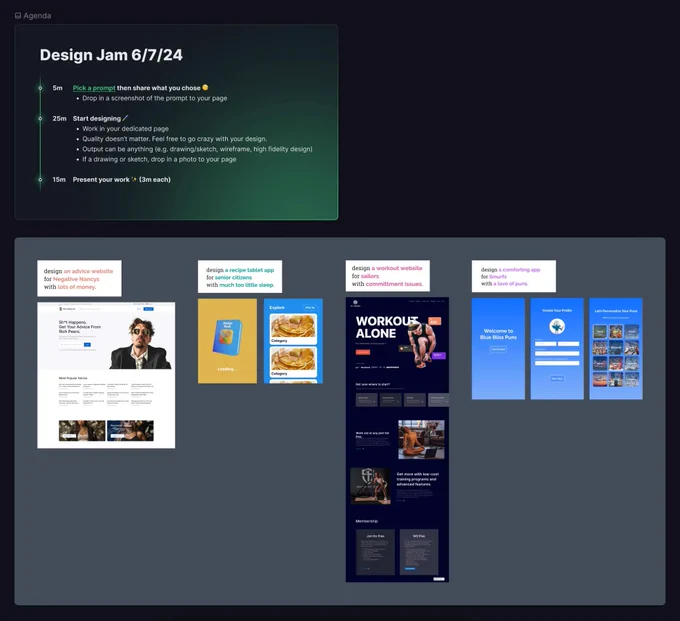Open the 'Pick a prompt' link
The width and height of the screenshot is (680, 621).
point(94,88)
